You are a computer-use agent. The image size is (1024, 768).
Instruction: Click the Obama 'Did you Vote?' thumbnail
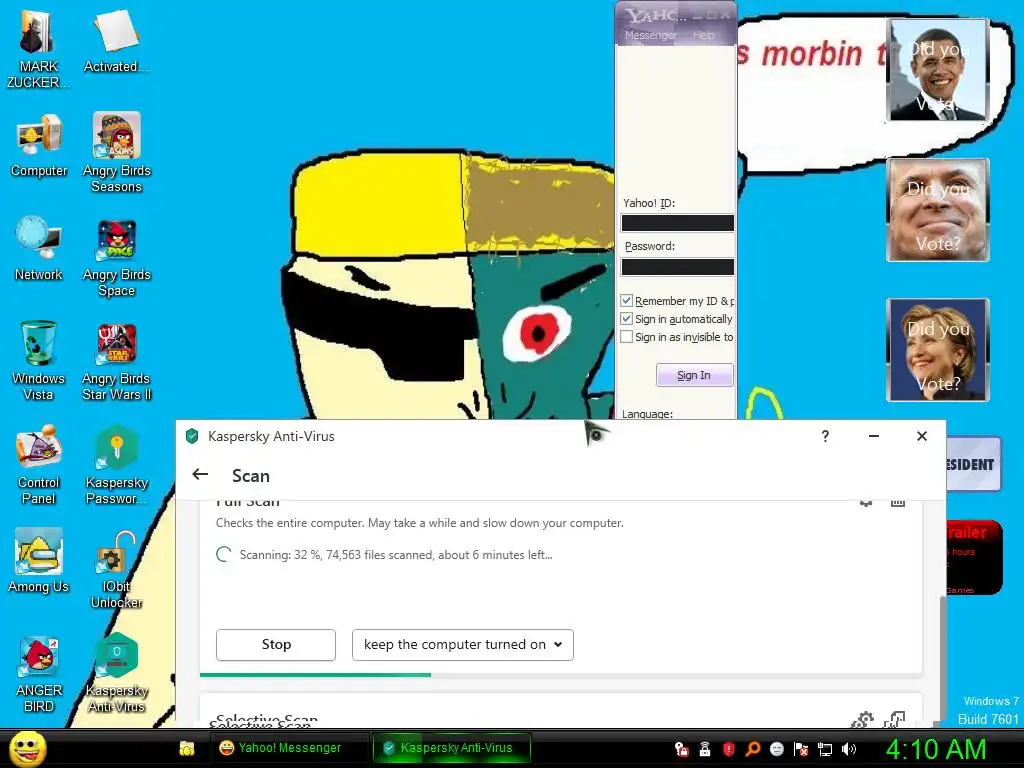[937, 71]
